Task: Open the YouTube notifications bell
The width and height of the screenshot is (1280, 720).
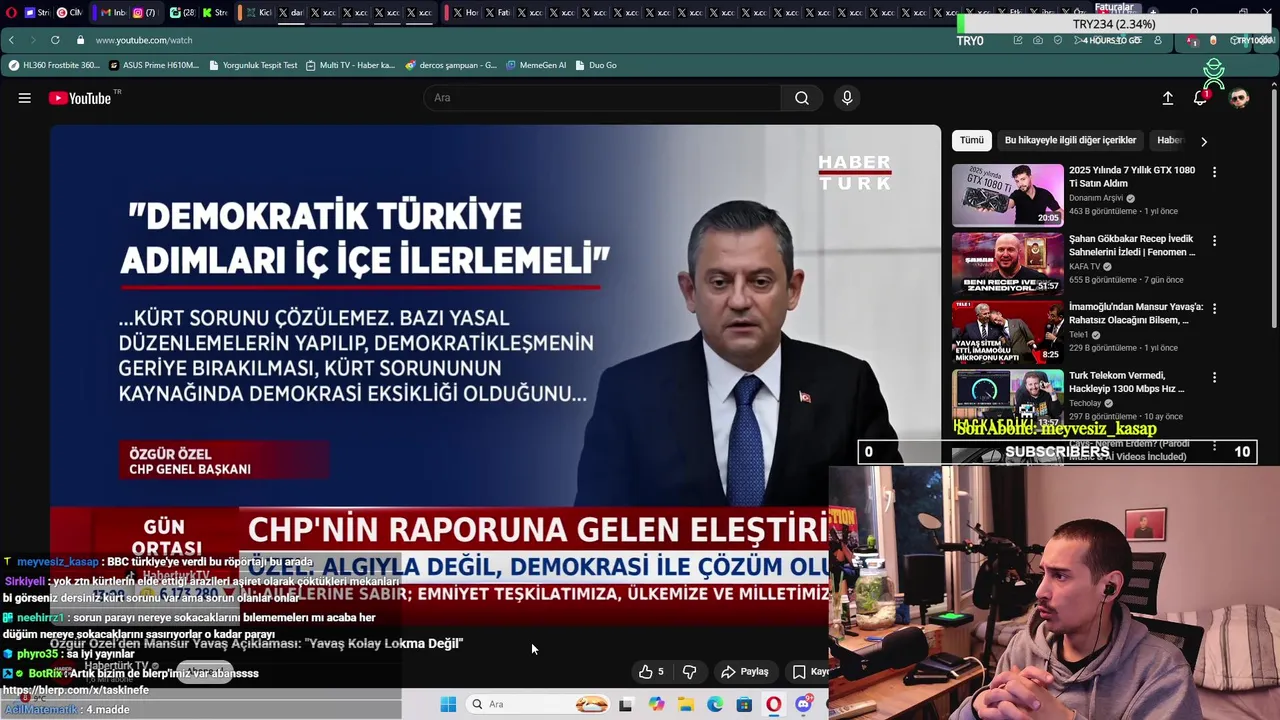Action: [1200, 98]
